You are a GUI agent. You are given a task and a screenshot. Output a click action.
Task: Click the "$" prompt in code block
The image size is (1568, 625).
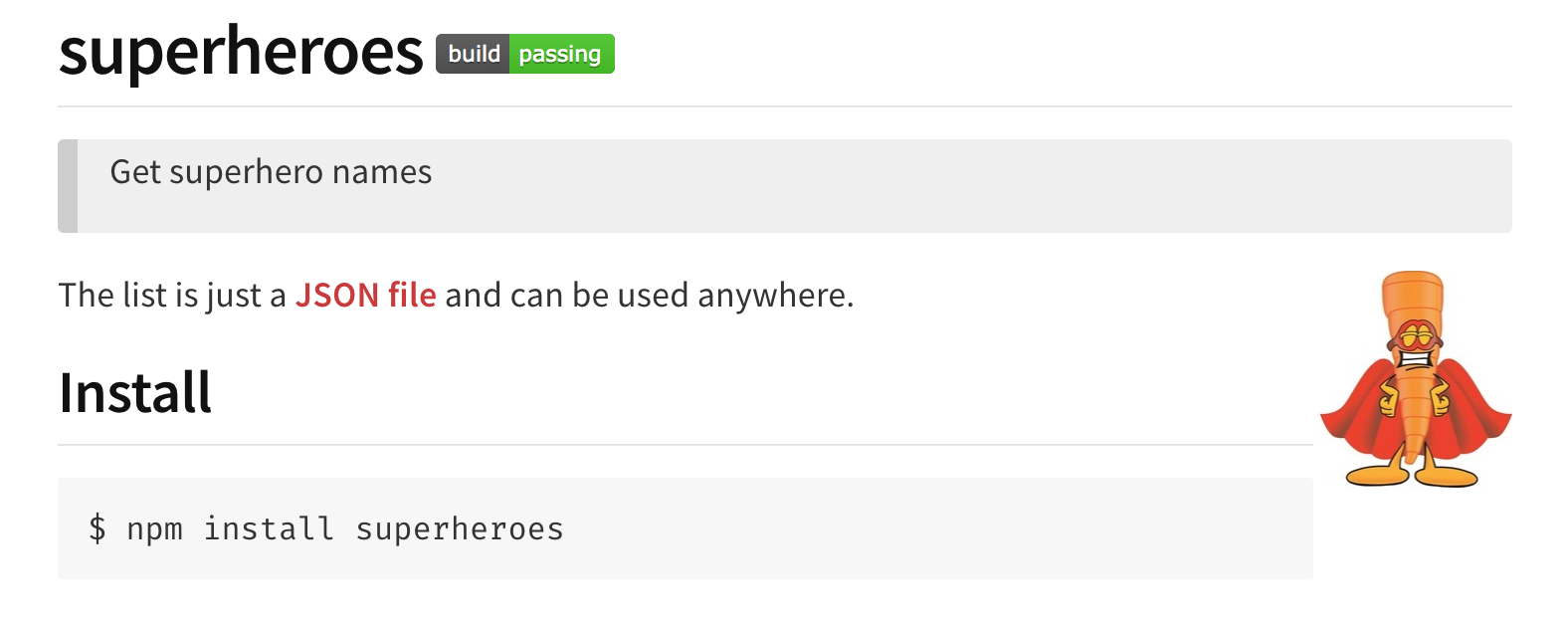[98, 528]
